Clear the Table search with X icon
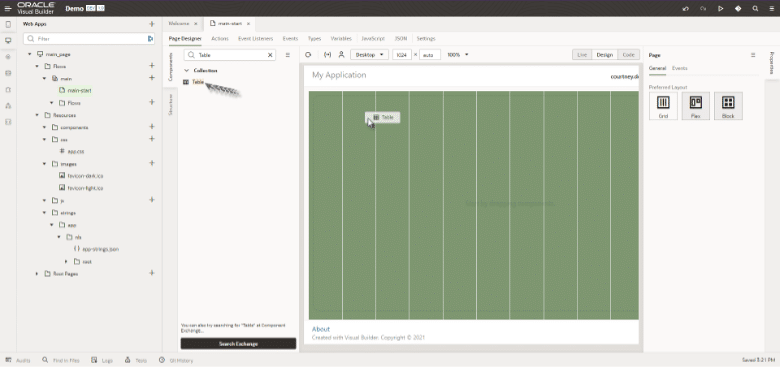 point(270,55)
